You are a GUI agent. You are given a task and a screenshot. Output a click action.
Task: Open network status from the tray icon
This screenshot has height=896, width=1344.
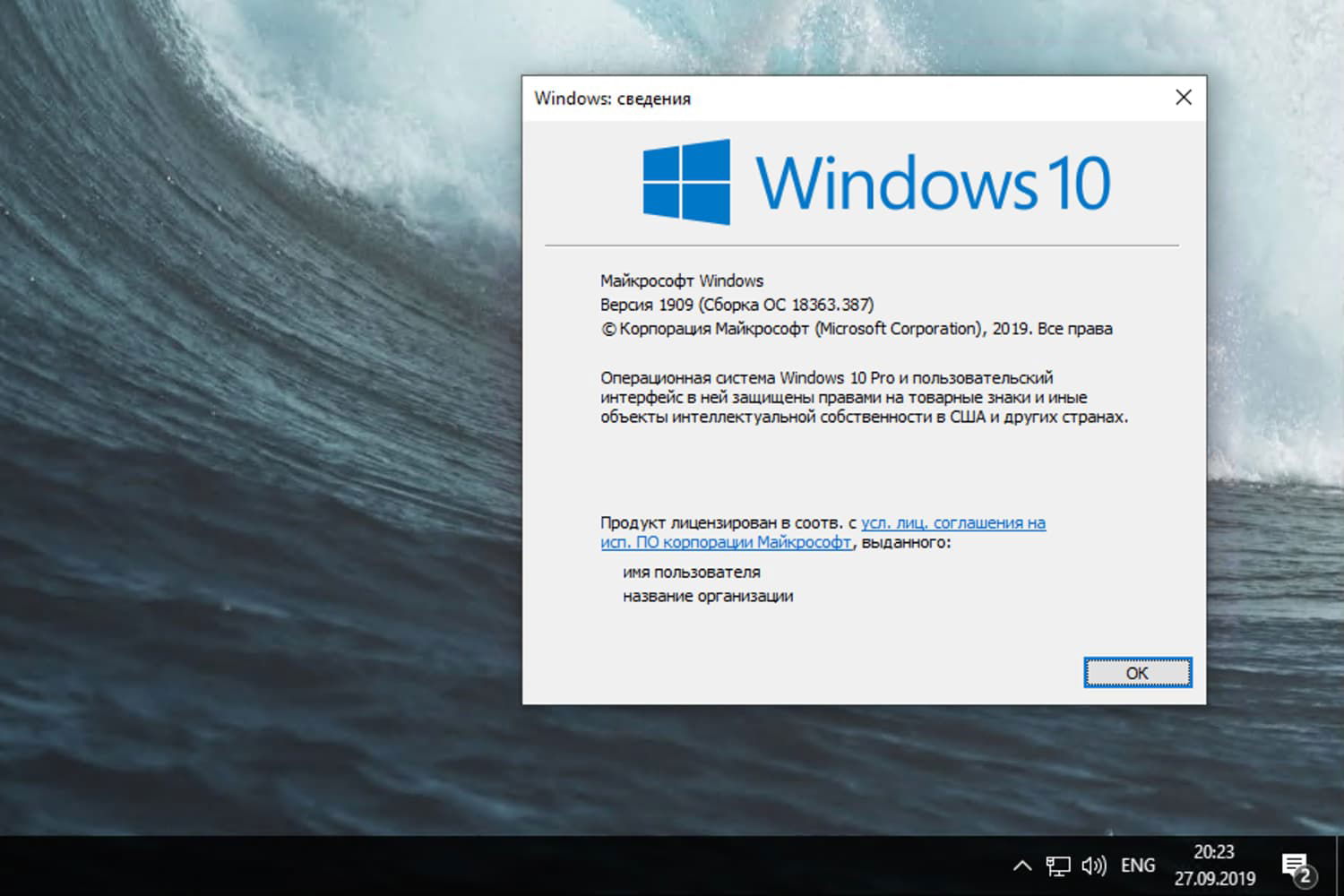coord(1060,865)
